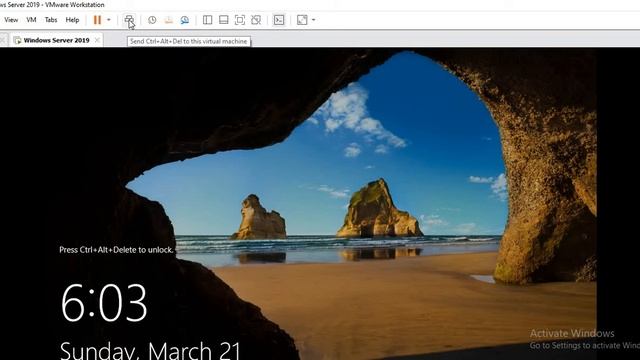
Task: Click the 6:03 lock screen clock
Action: tap(104, 303)
